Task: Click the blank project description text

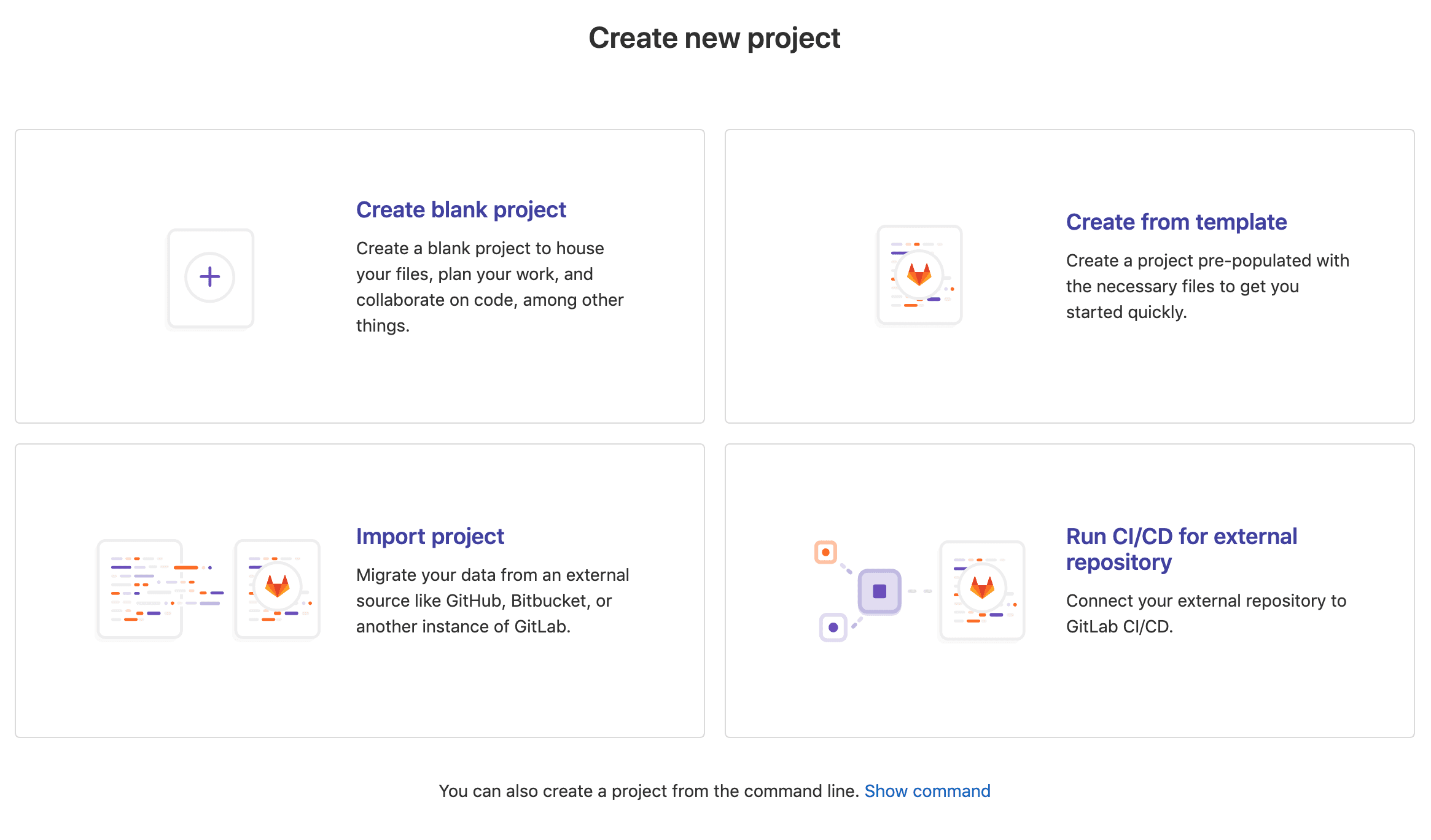Action: (489, 287)
